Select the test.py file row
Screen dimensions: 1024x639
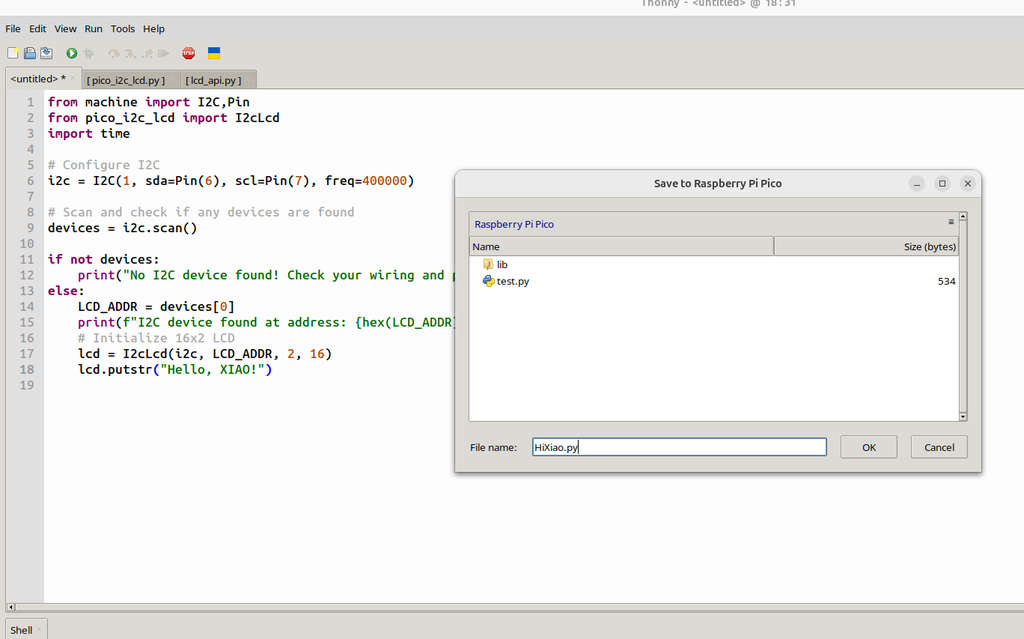tap(714, 281)
